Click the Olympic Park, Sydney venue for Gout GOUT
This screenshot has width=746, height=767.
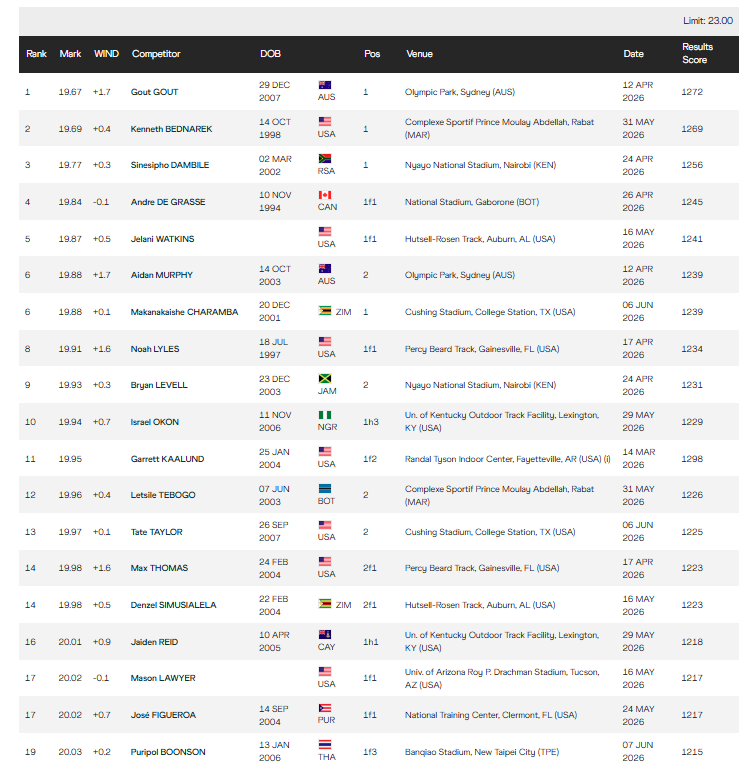point(459,92)
